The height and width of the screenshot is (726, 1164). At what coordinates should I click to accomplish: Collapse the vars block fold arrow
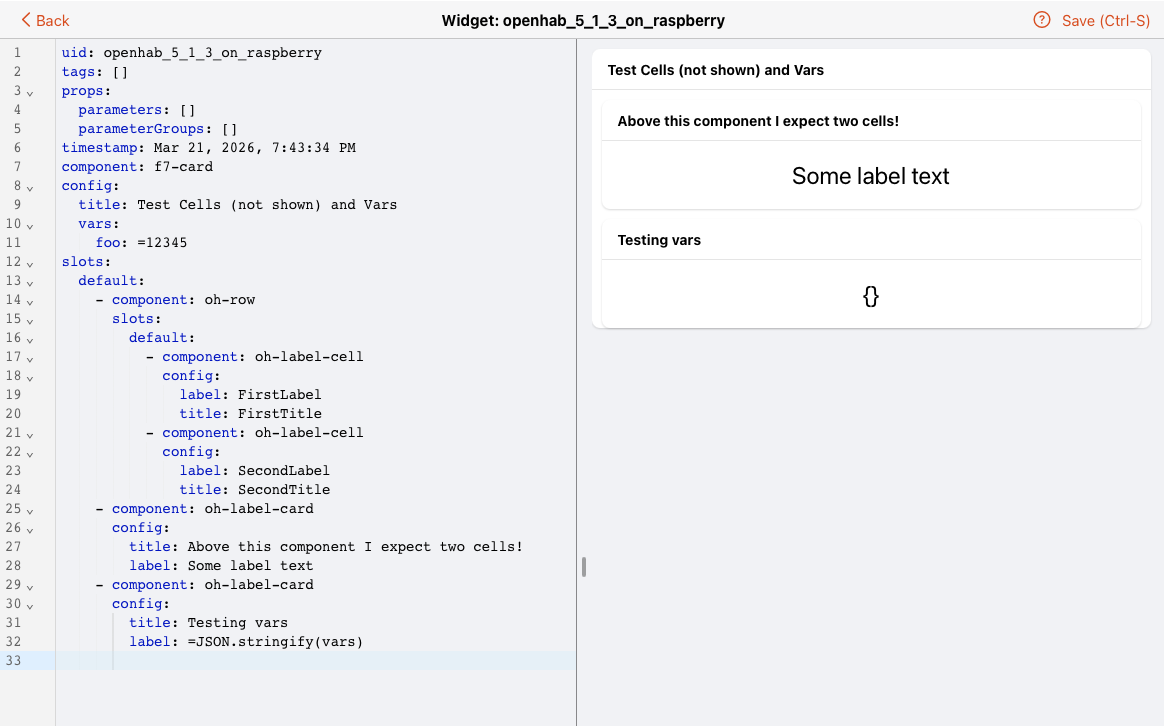click(x=30, y=225)
